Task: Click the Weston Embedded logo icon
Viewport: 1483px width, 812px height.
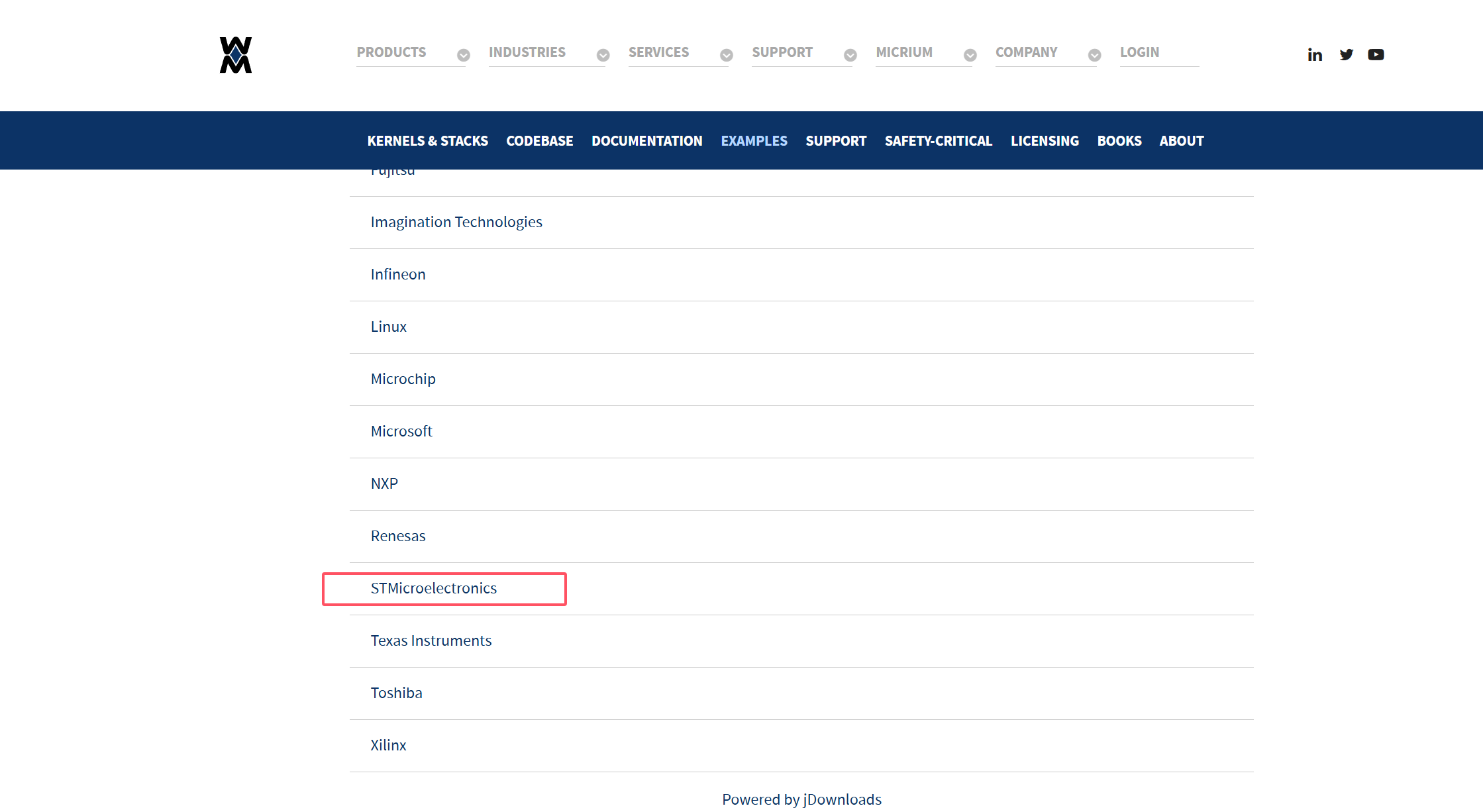Action: pyautogui.click(x=236, y=55)
